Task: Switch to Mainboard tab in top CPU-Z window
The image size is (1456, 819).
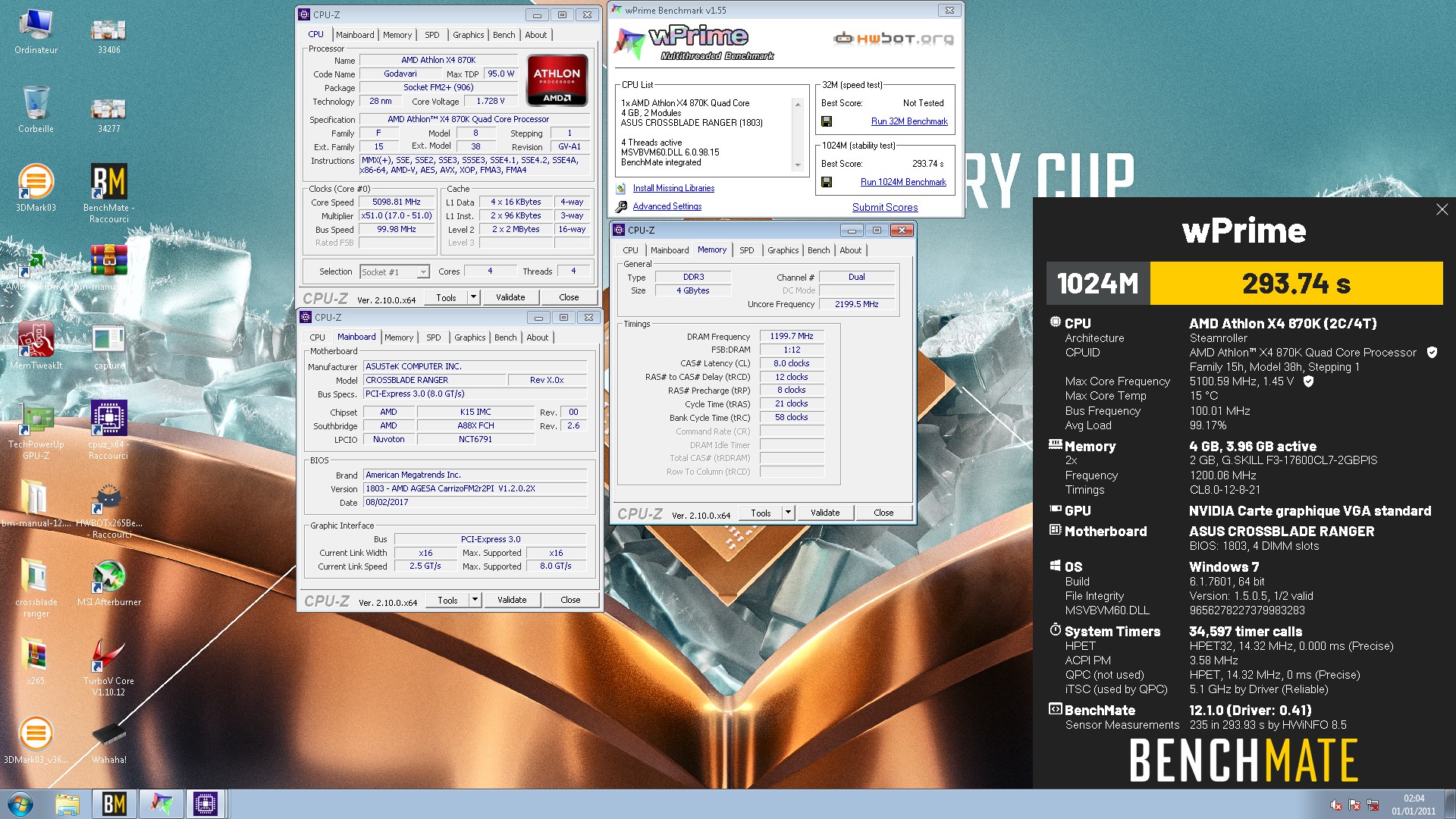Action: [x=355, y=35]
